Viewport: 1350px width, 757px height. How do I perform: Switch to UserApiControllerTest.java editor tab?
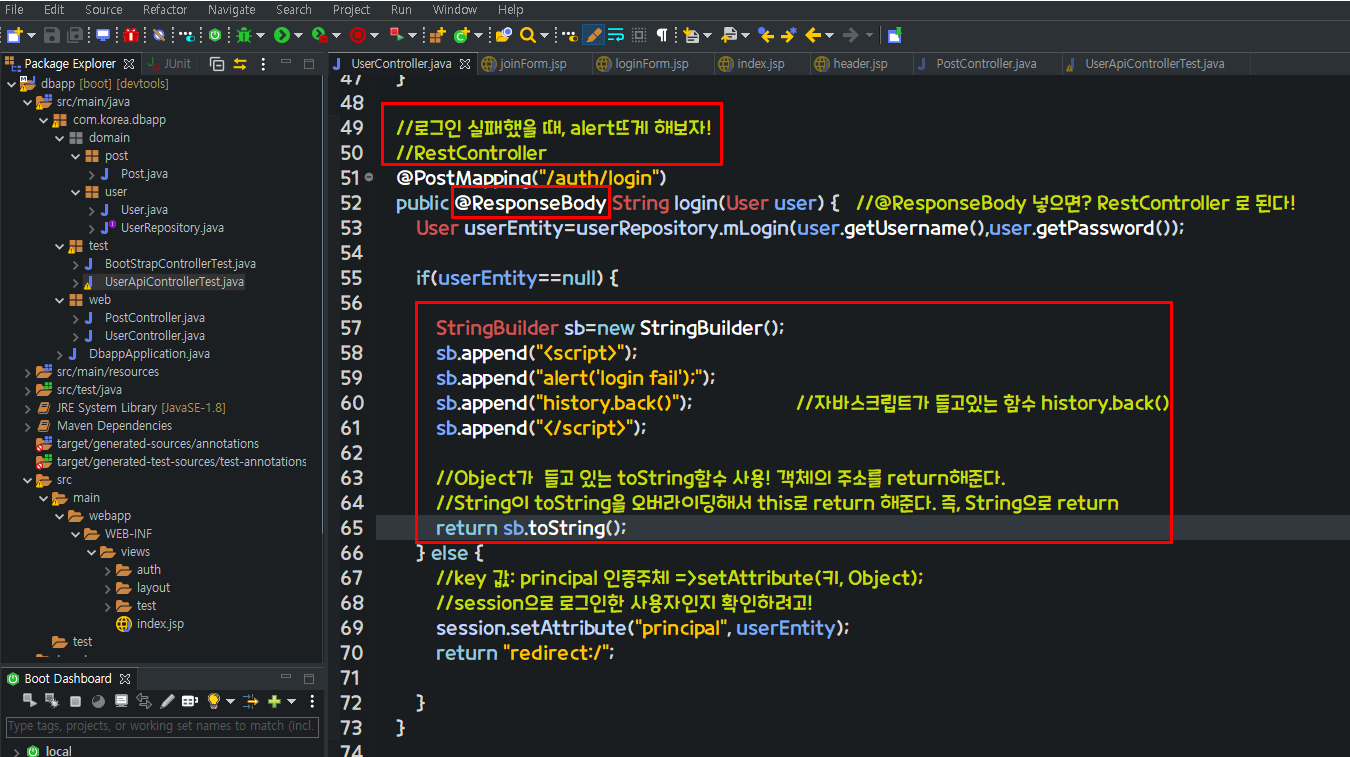[1155, 64]
